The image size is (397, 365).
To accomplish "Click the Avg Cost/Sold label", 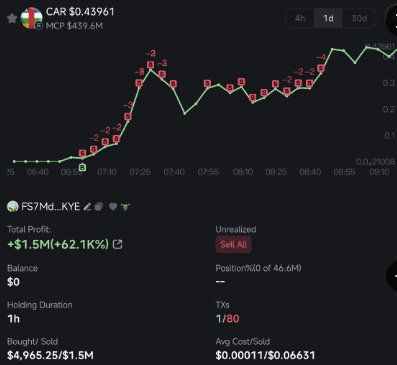I will [x=243, y=342].
